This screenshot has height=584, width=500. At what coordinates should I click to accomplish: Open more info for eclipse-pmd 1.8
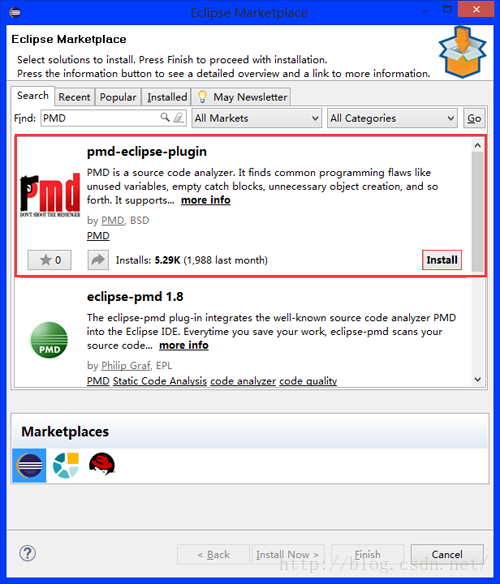(184, 345)
